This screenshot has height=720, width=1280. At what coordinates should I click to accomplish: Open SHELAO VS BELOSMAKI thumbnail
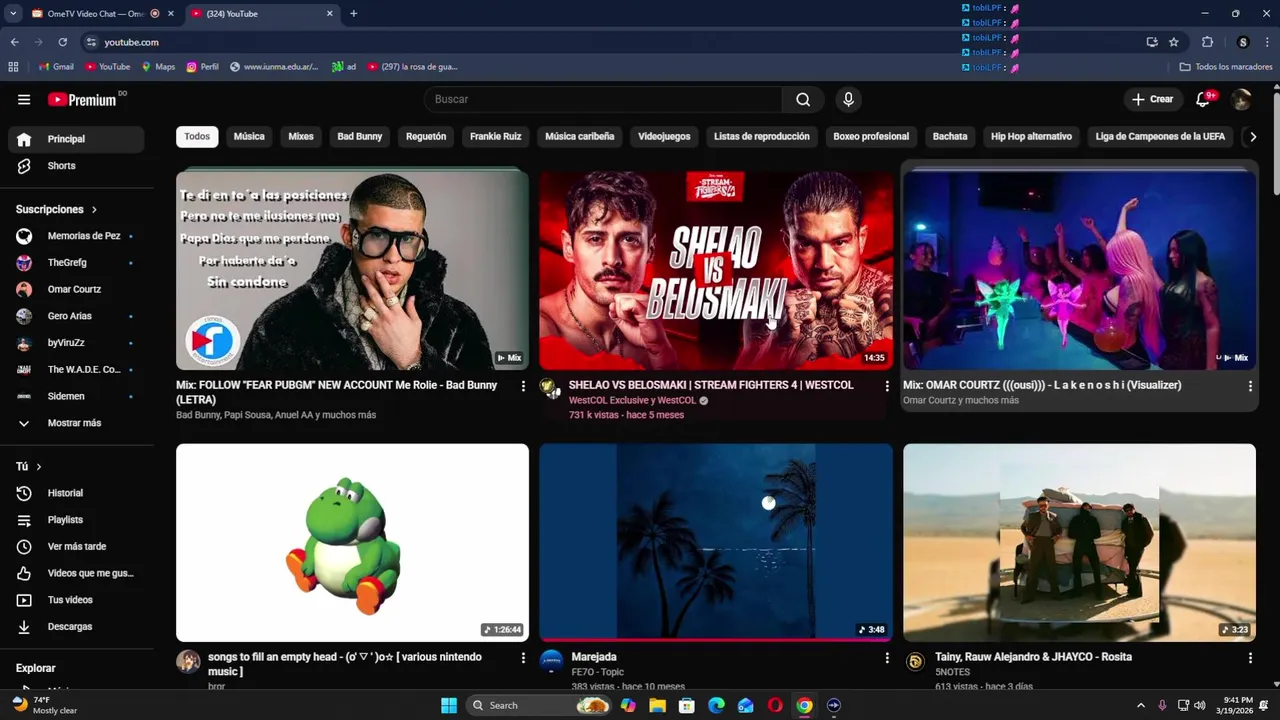(716, 270)
